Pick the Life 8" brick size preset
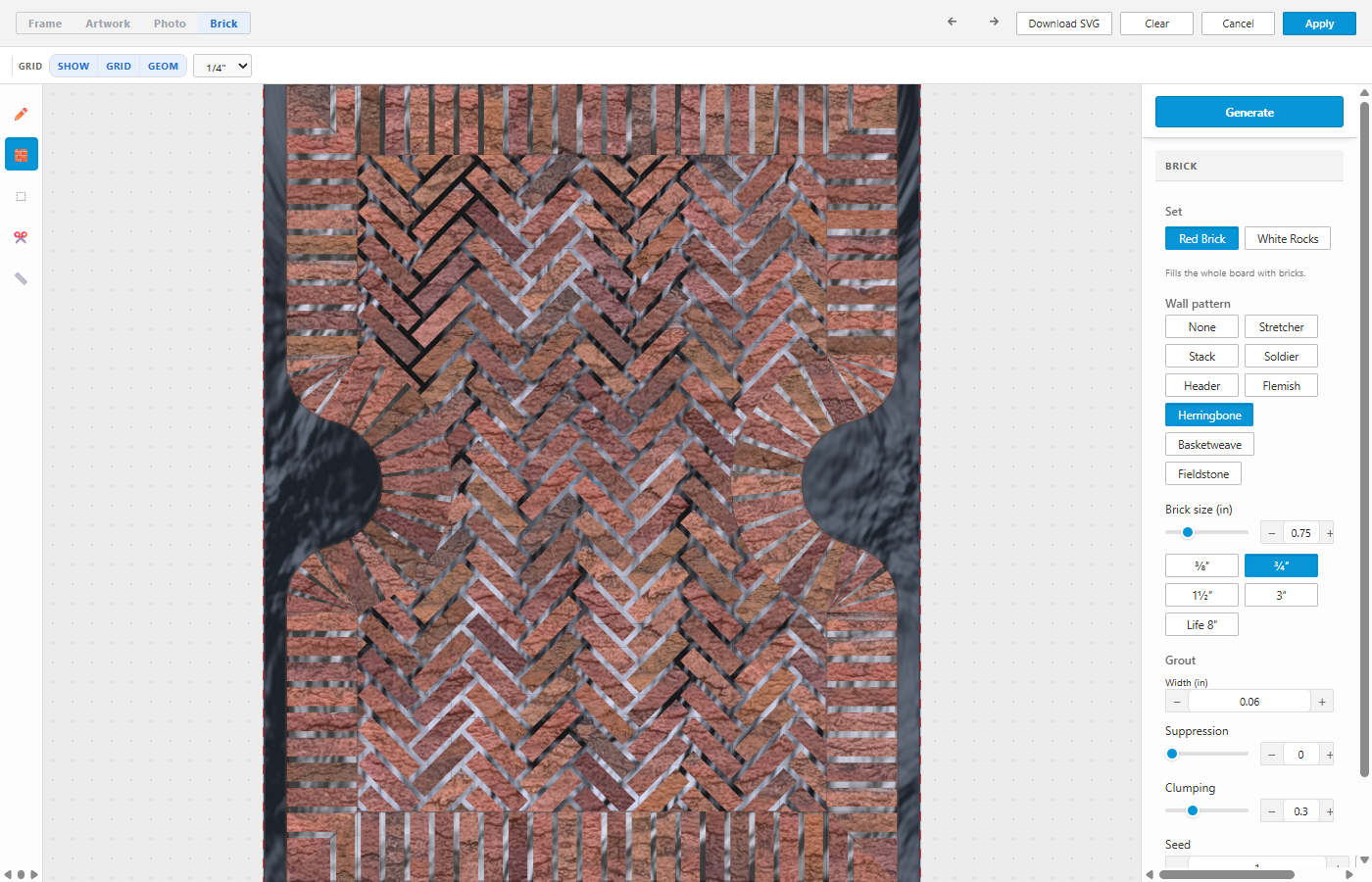1372x882 pixels. tap(1201, 625)
